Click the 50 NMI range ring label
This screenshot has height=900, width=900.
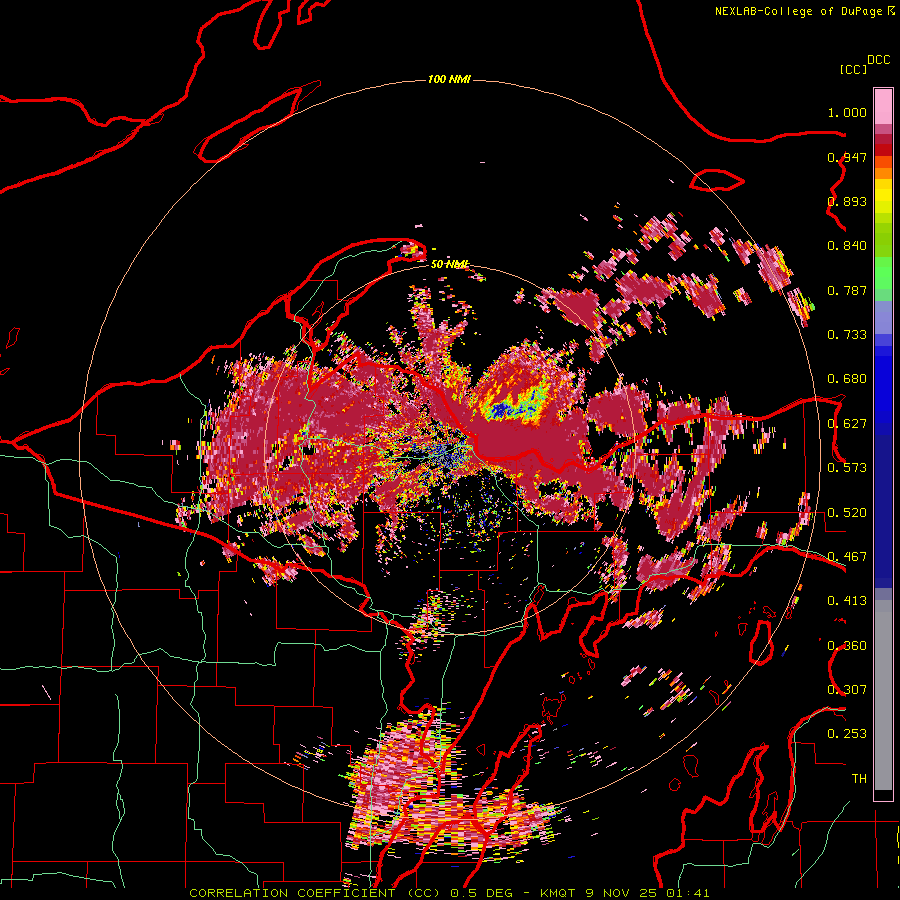[449, 264]
